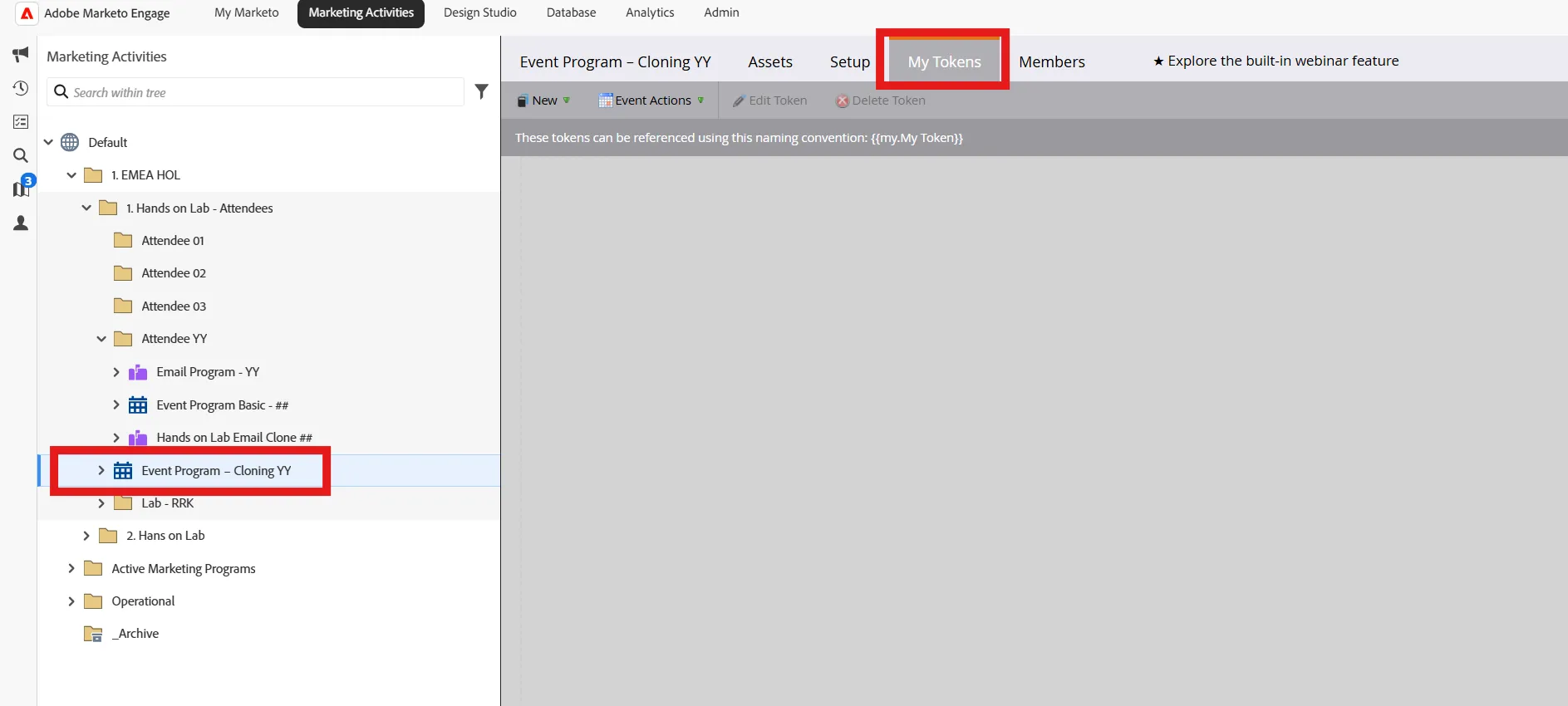The image size is (1568, 706).
Task: Click the Edit Token button label
Action: 778,101
